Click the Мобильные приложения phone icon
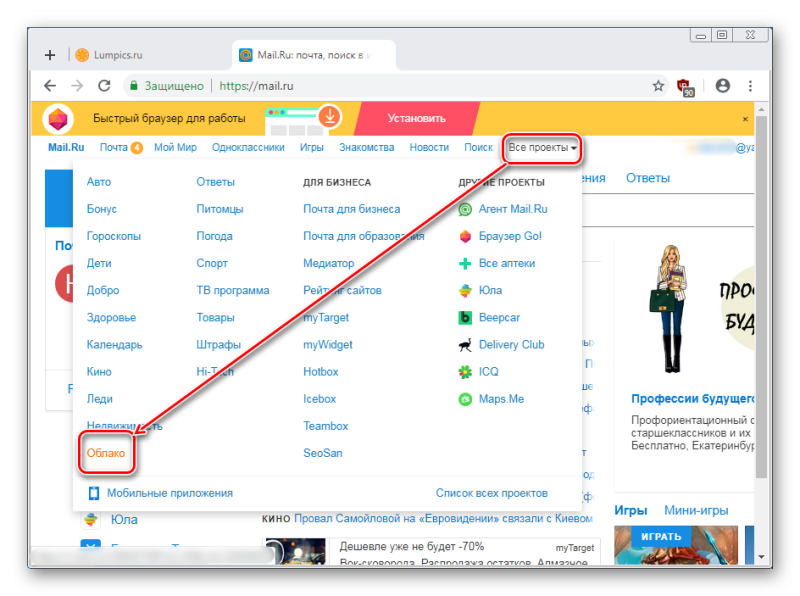The height and width of the screenshot is (596, 800). 94,493
